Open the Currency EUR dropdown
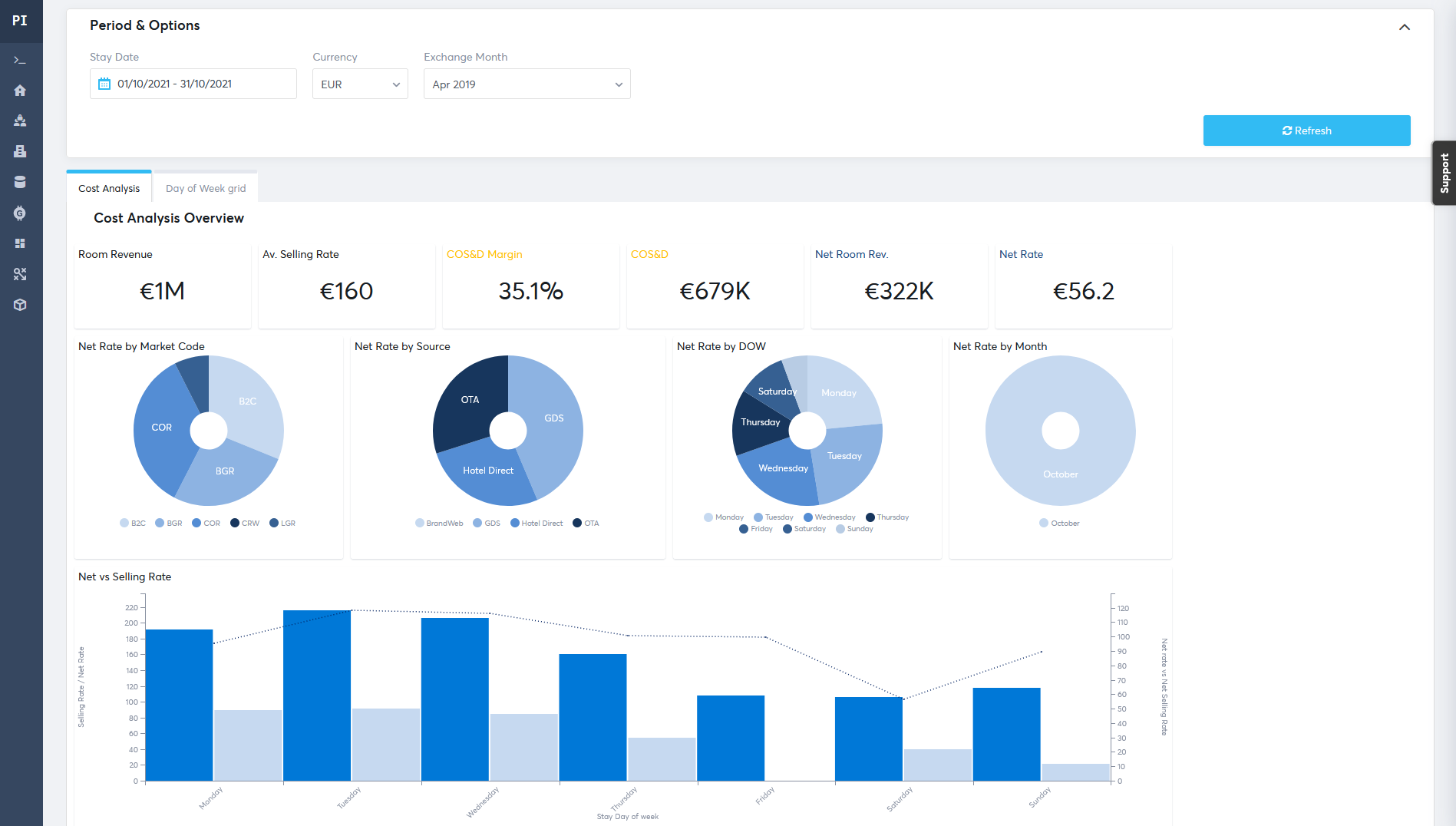 (x=360, y=84)
